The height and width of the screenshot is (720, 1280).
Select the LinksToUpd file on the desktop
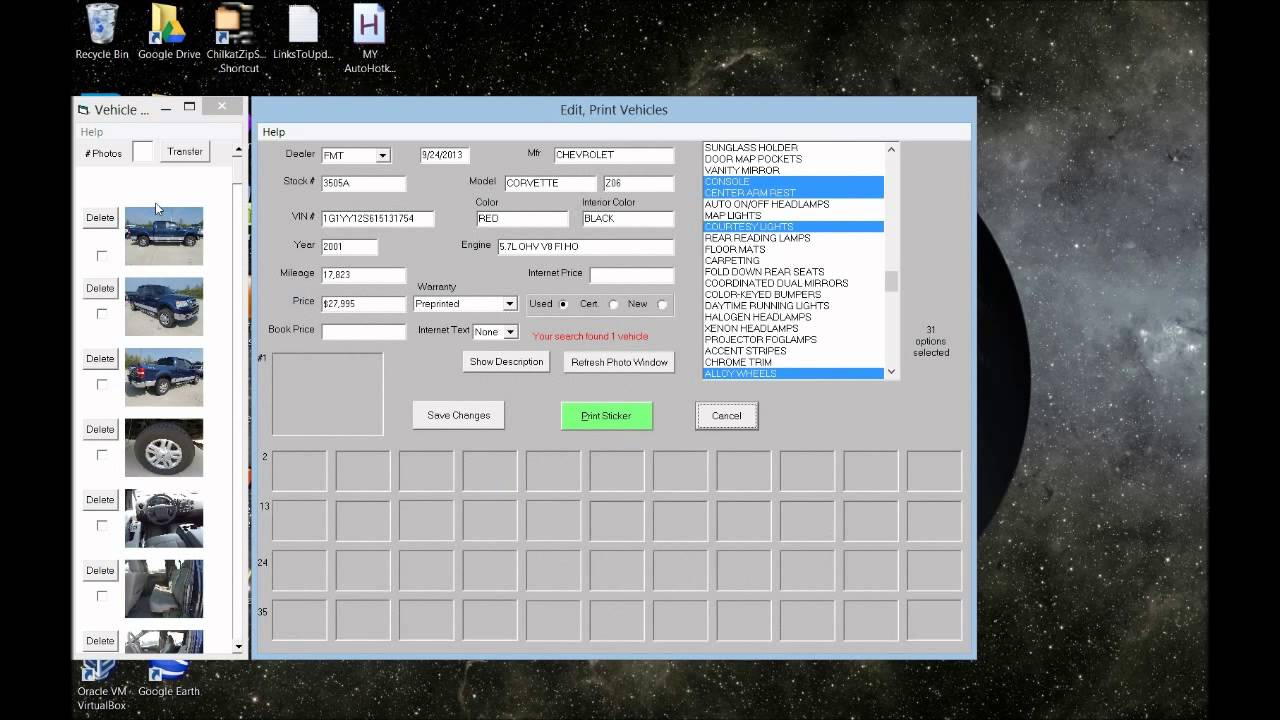tap(303, 32)
